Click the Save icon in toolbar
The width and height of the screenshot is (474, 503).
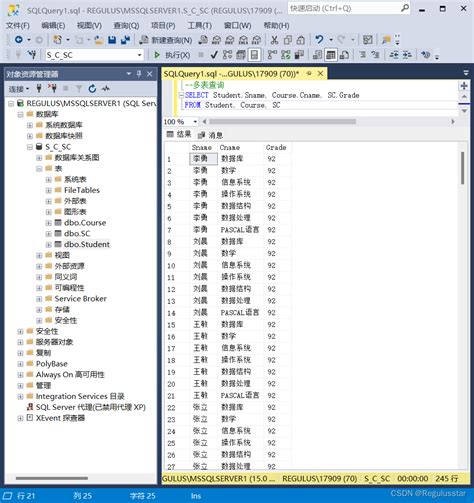pos(112,40)
